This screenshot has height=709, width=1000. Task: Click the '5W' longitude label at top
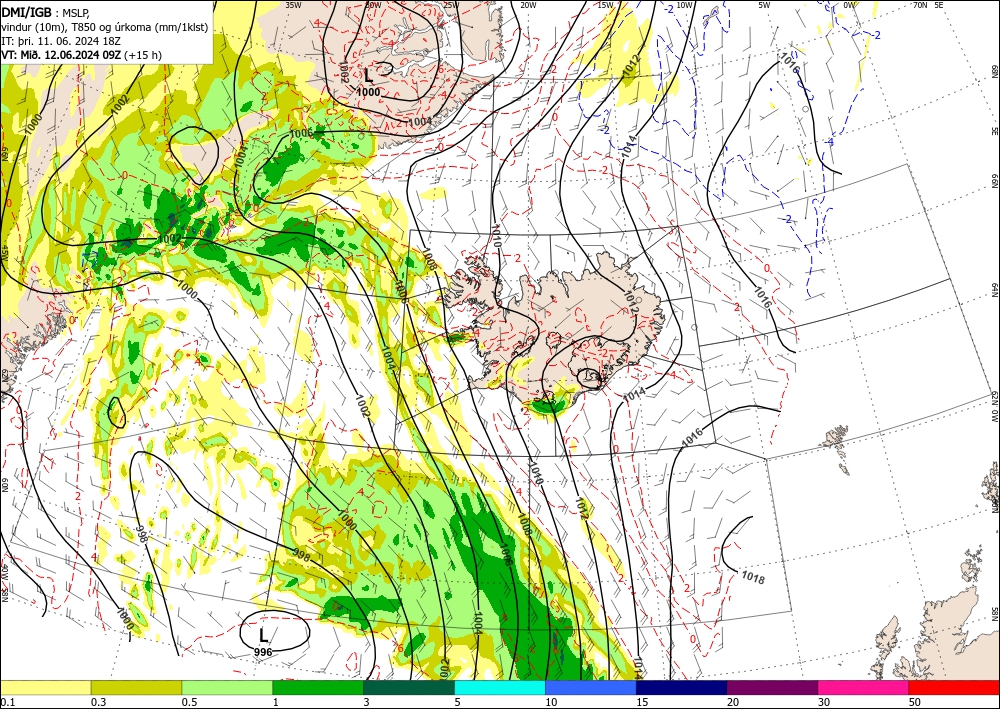764,5
